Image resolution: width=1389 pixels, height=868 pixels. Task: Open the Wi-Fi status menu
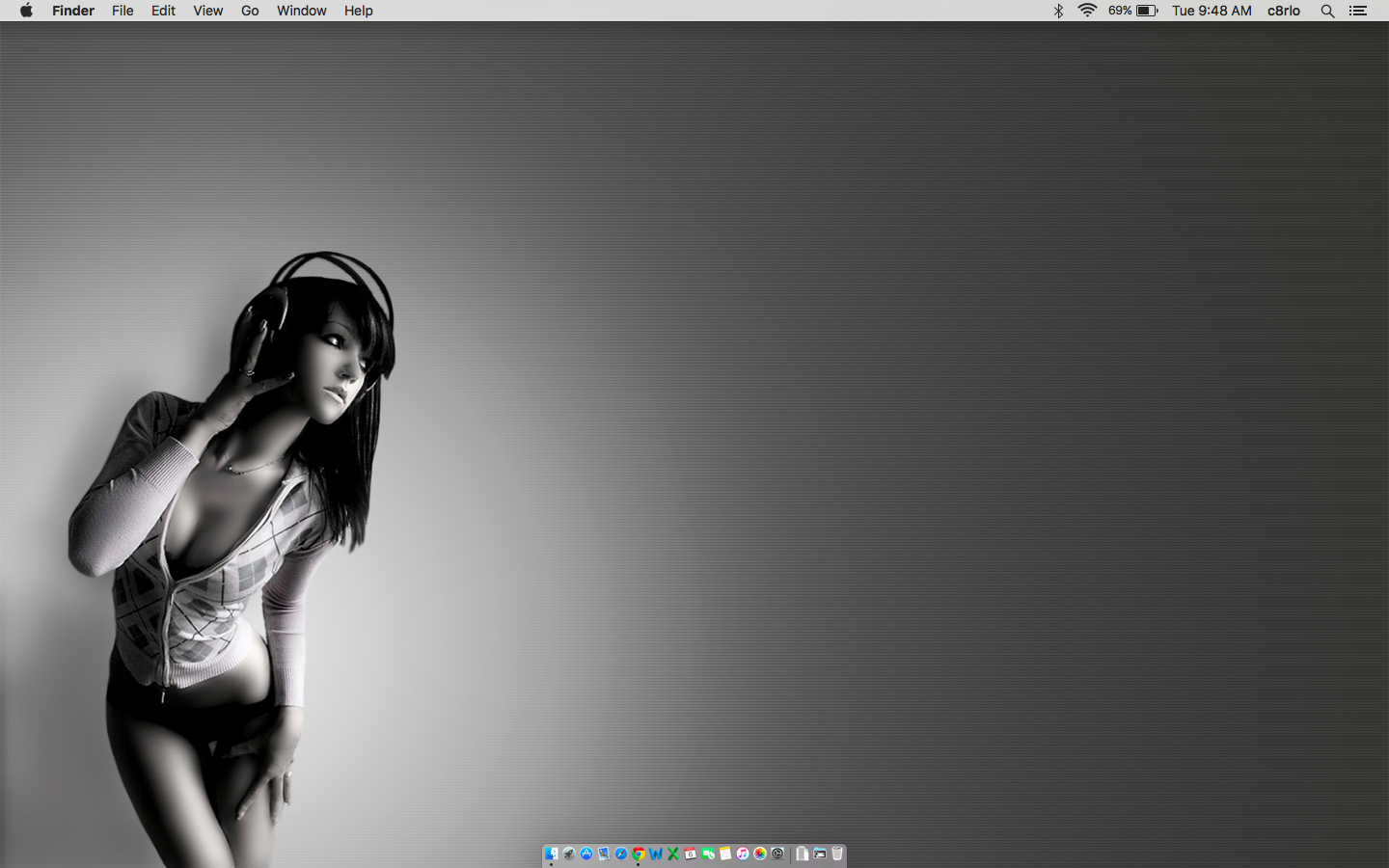point(1087,11)
